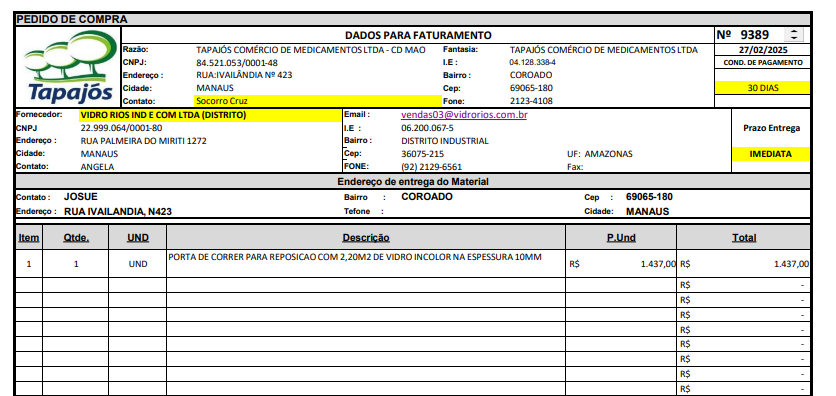The image size is (836, 396).
Task: Select the yellow 30 DIAS payment cell
Action: tap(762, 88)
